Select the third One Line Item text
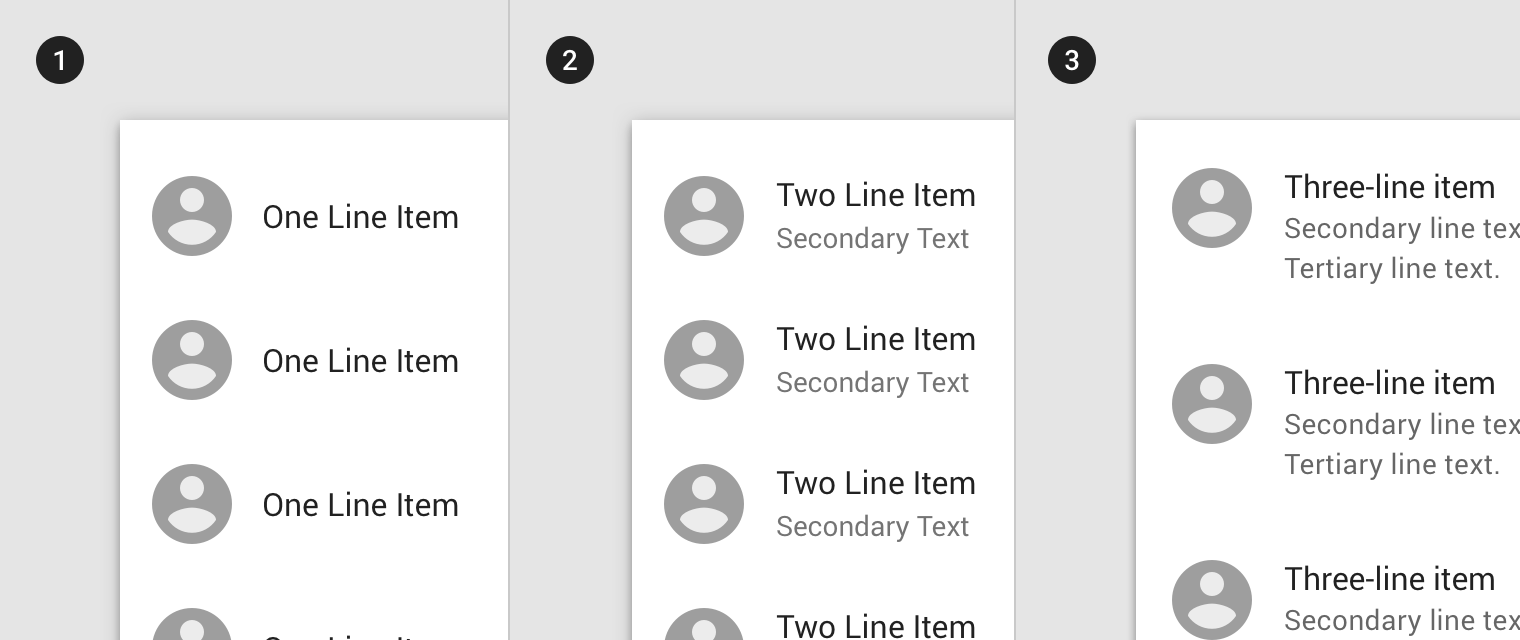This screenshot has height=640, width=1520. pos(360,505)
